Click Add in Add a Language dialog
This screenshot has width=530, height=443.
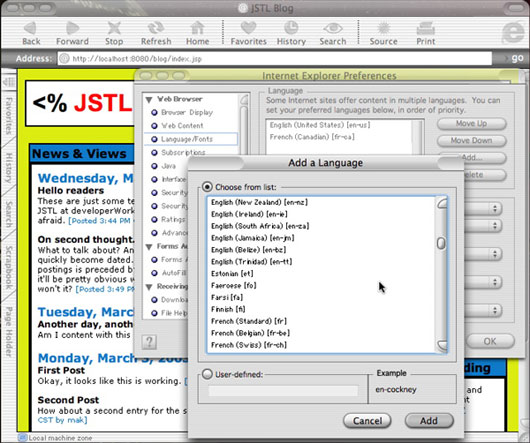[429, 421]
